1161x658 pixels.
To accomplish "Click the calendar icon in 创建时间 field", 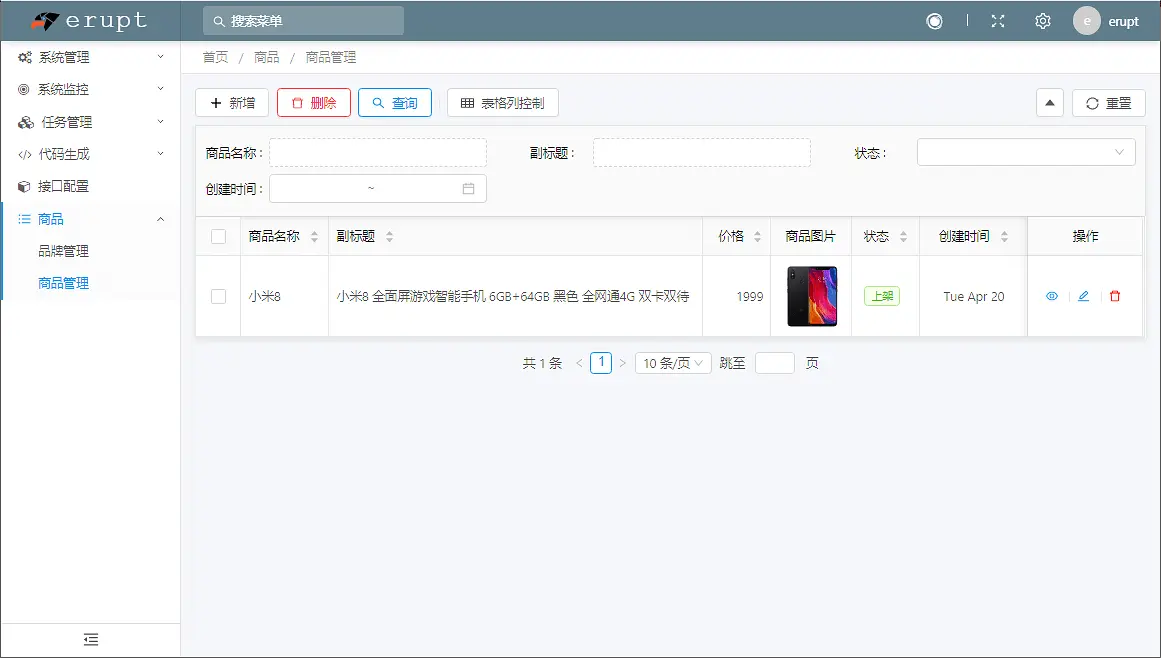I will [470, 188].
